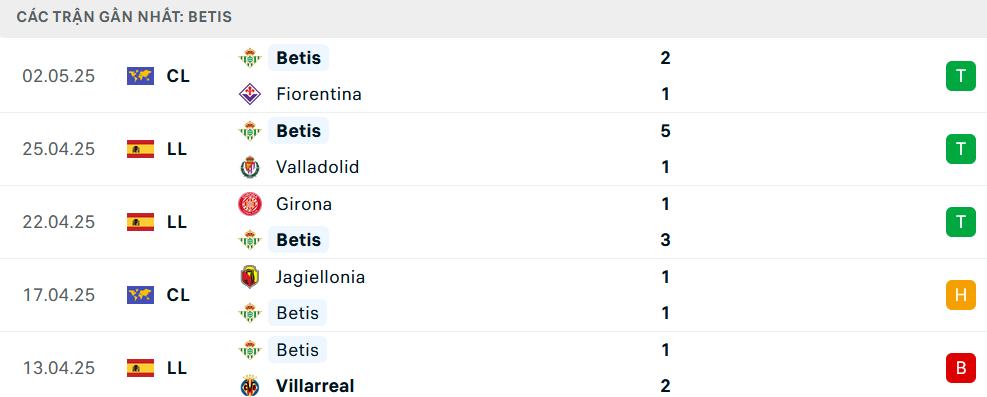Click the Betis crest in the 02.05.25 match
The image size is (987, 397).
pyautogui.click(x=250, y=58)
